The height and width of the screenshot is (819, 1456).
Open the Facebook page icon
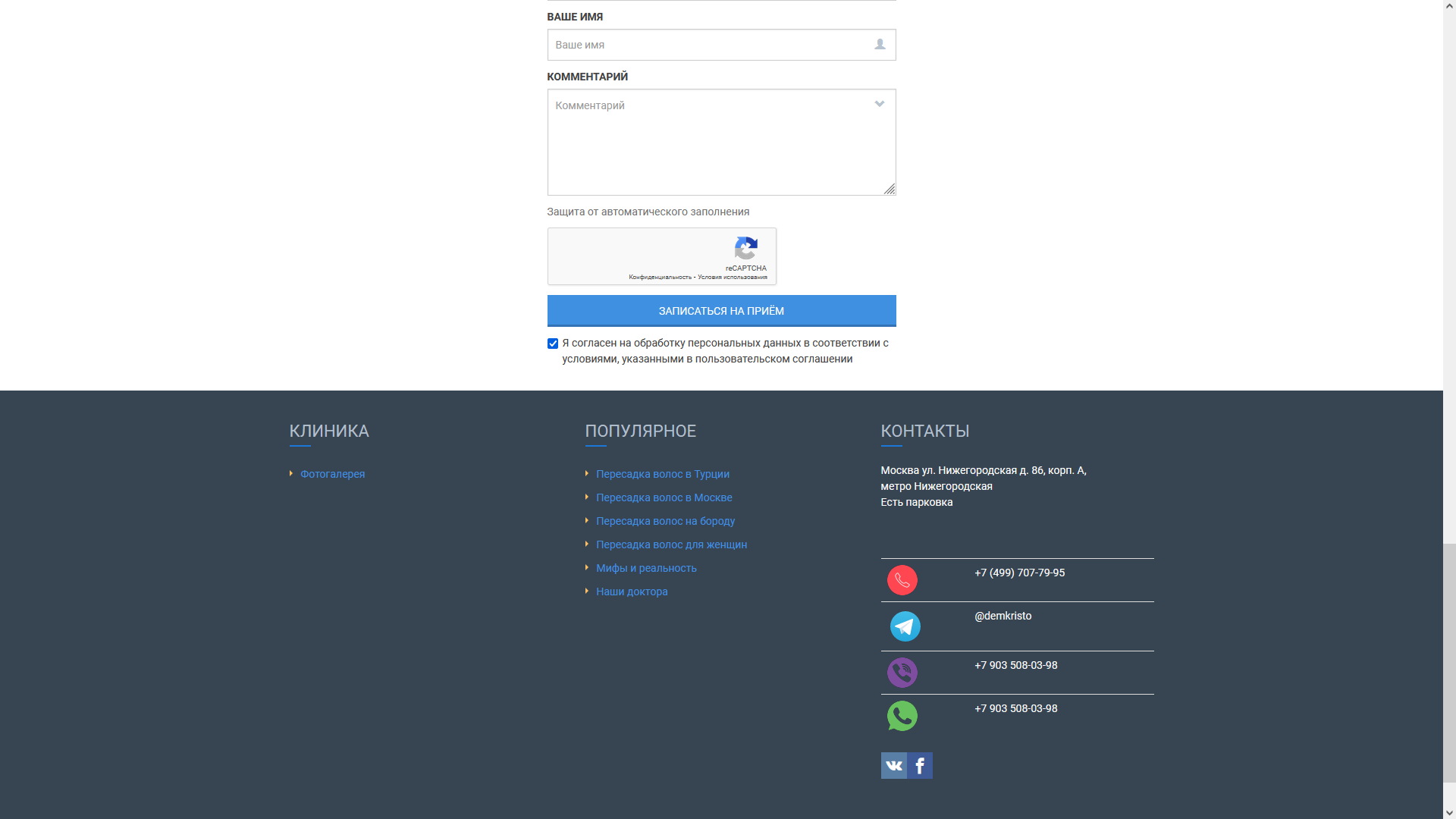tap(920, 765)
